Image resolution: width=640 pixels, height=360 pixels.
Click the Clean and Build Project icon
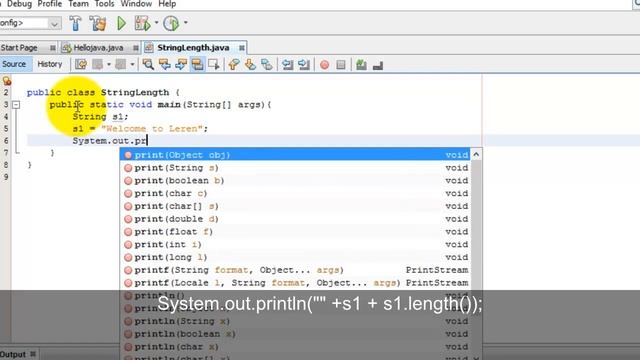(98, 23)
